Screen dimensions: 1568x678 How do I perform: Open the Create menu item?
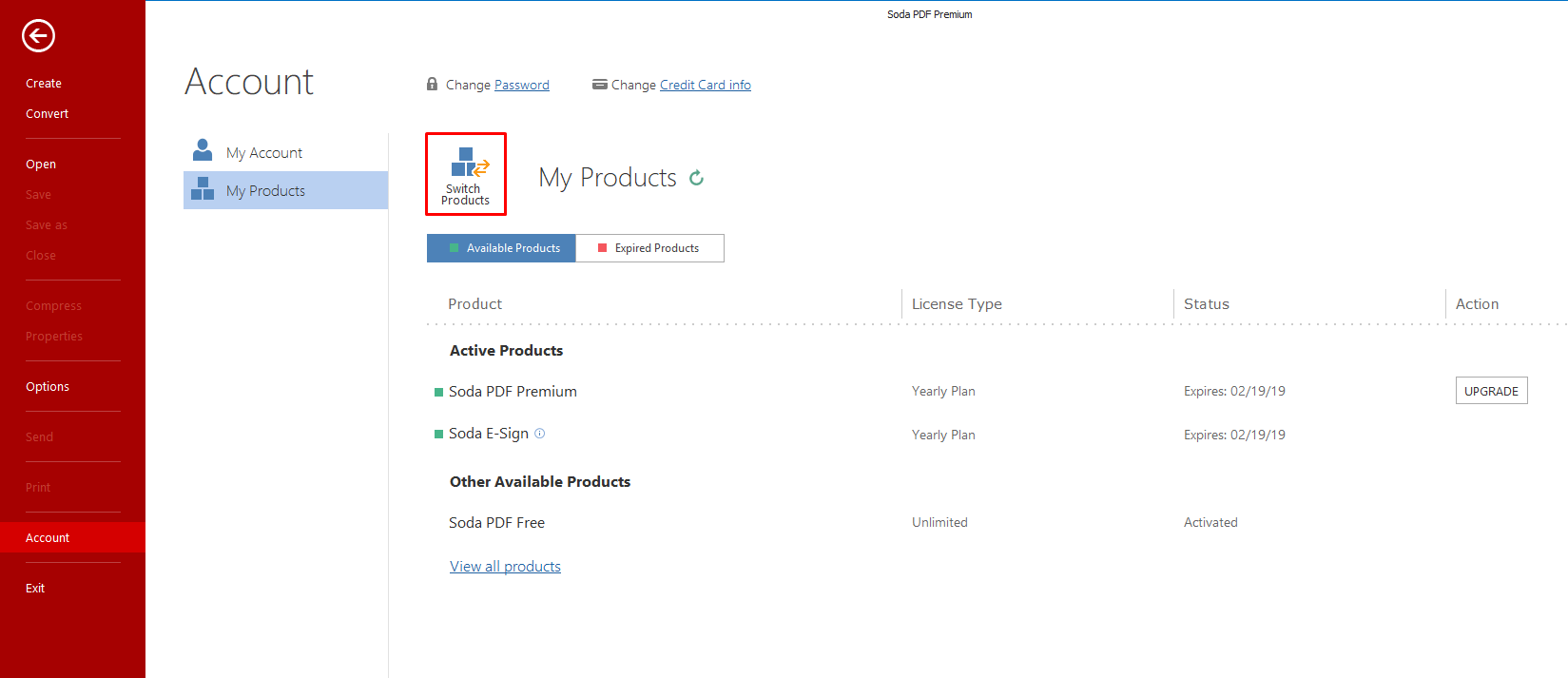(x=44, y=84)
